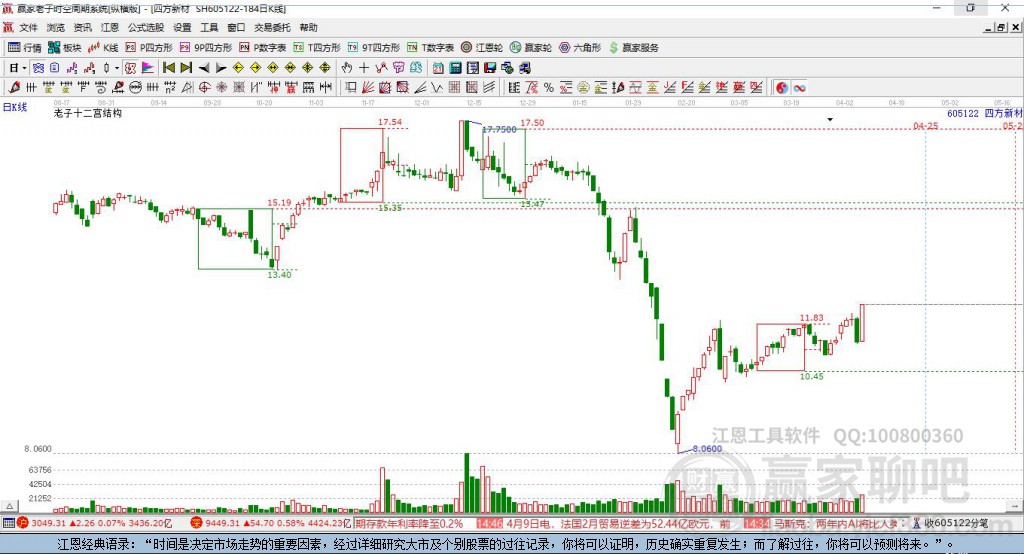Switch to the K线 candlestick view
Screen dimensions: 1024x554
click(103, 48)
